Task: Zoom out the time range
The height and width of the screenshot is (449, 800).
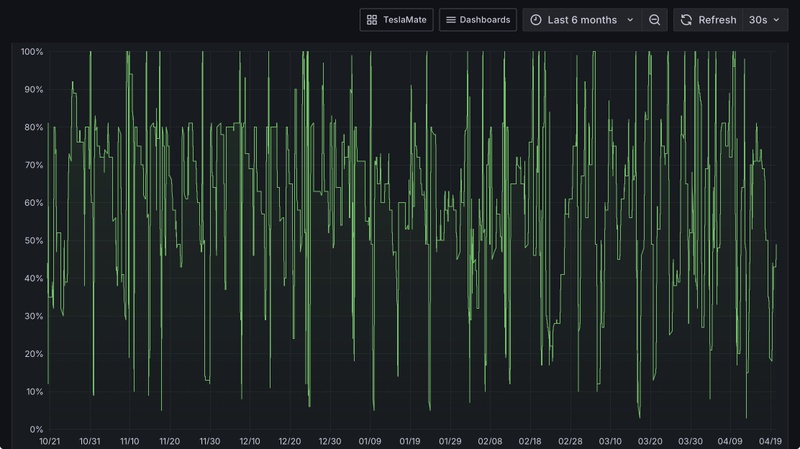Action: coord(655,20)
